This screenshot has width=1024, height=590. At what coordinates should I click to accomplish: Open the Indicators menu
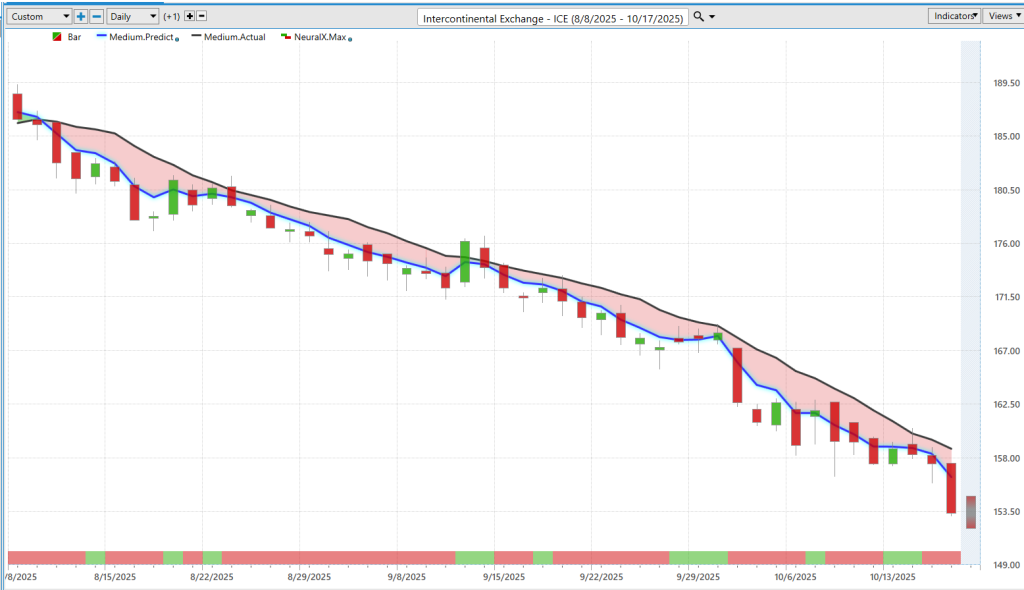point(954,16)
